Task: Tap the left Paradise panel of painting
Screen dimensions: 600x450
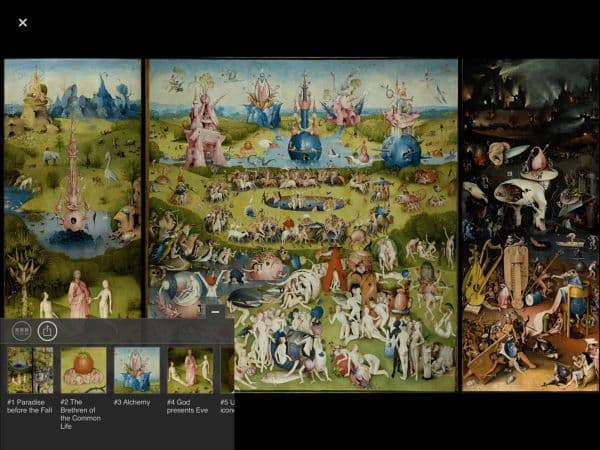Action: coord(73,188)
